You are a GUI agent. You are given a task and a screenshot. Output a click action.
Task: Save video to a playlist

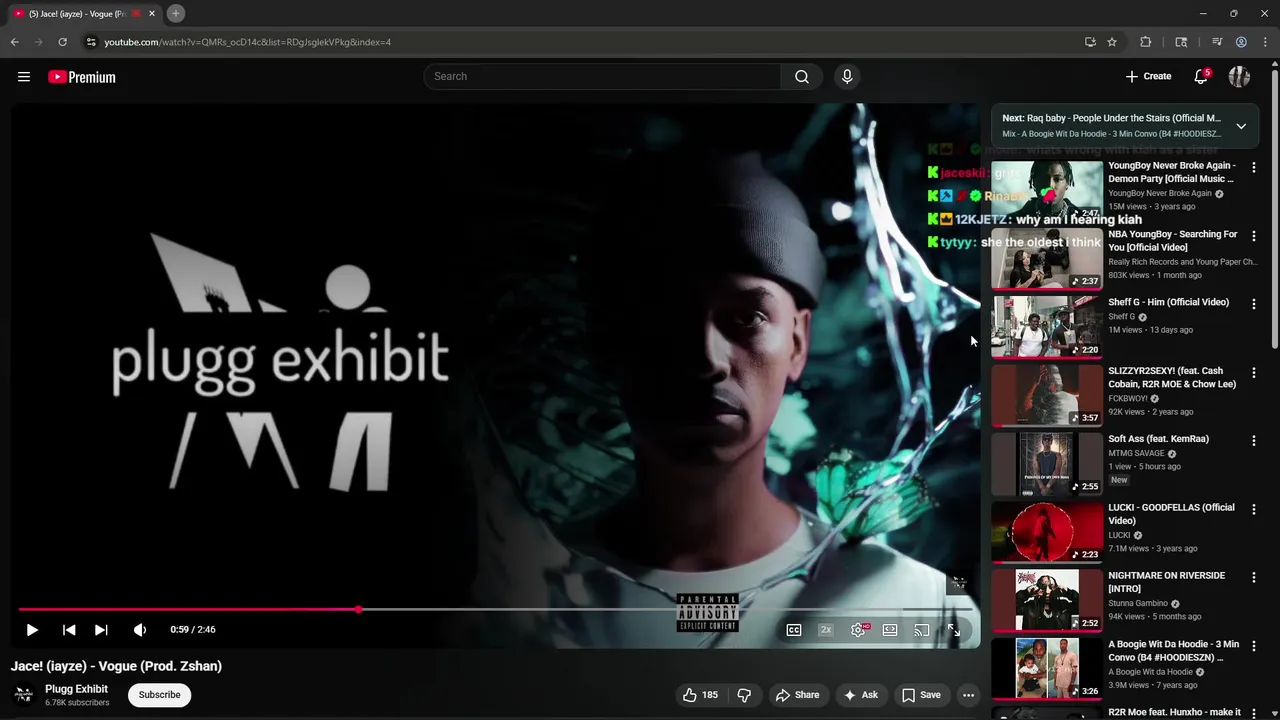click(921, 695)
